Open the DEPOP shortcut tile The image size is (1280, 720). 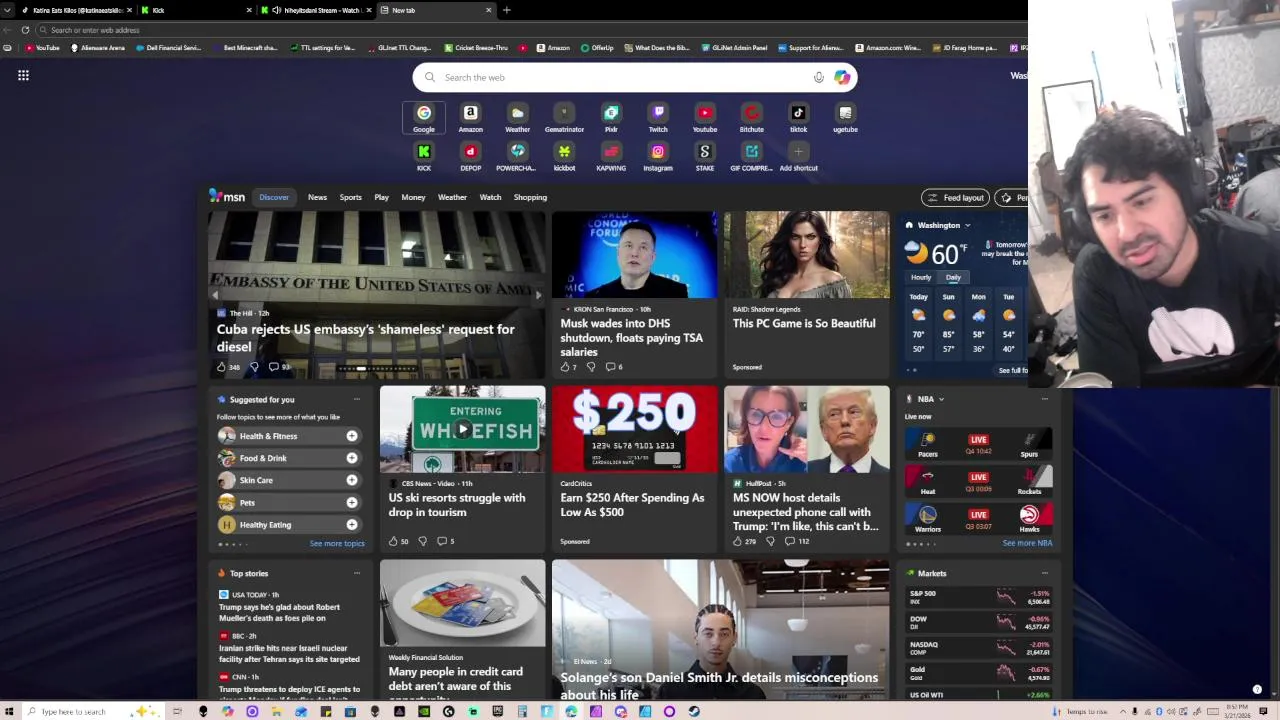pyautogui.click(x=470, y=157)
